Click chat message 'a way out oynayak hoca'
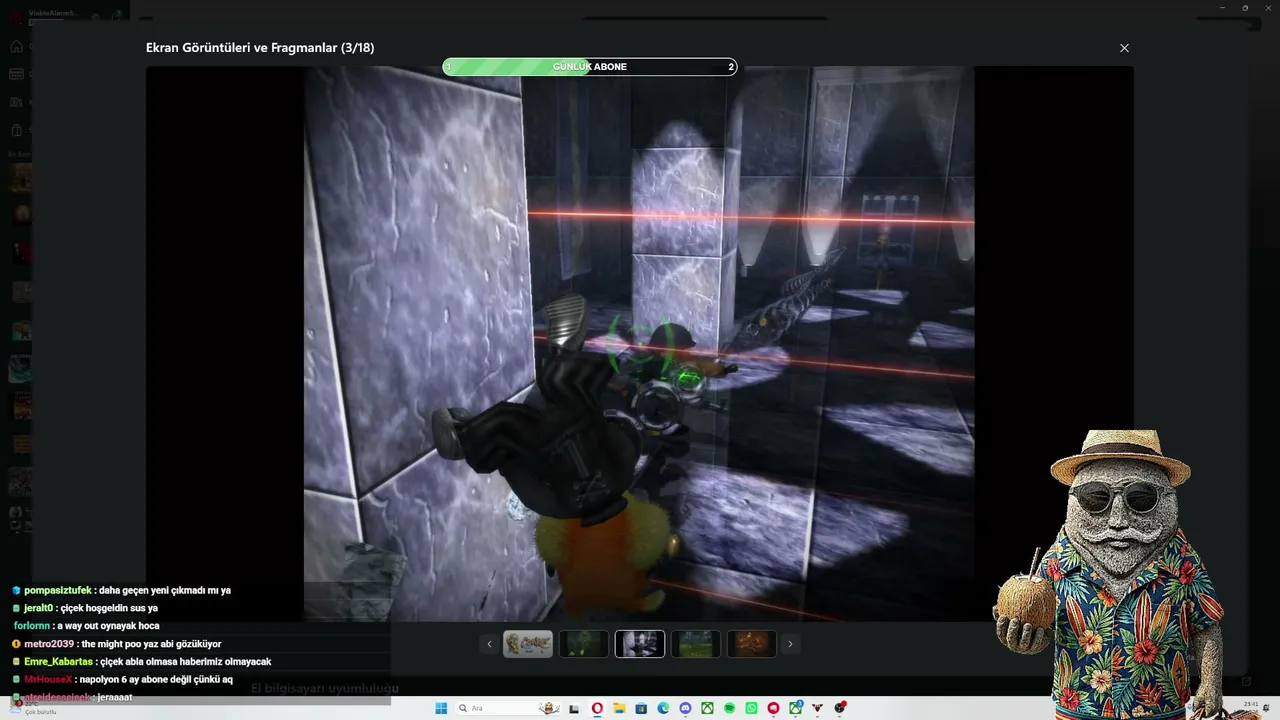 pyautogui.click(x=108, y=626)
